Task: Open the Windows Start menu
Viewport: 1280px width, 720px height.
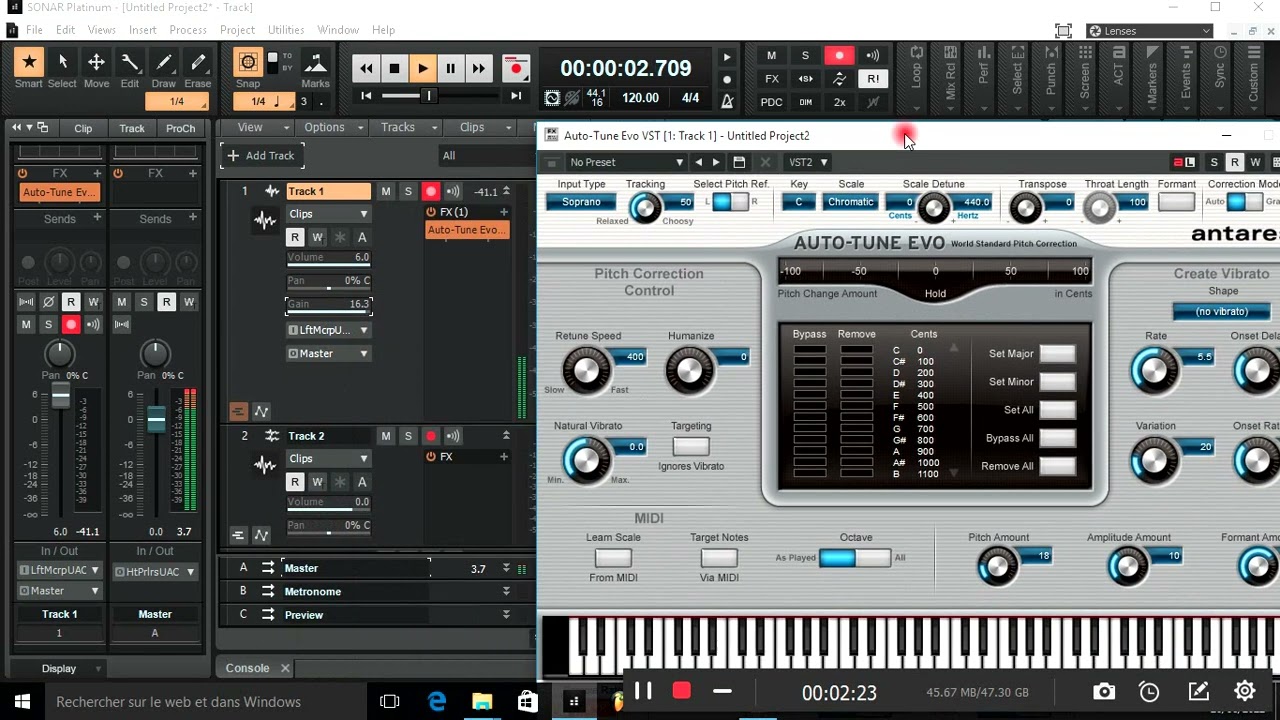Action: 22,702
